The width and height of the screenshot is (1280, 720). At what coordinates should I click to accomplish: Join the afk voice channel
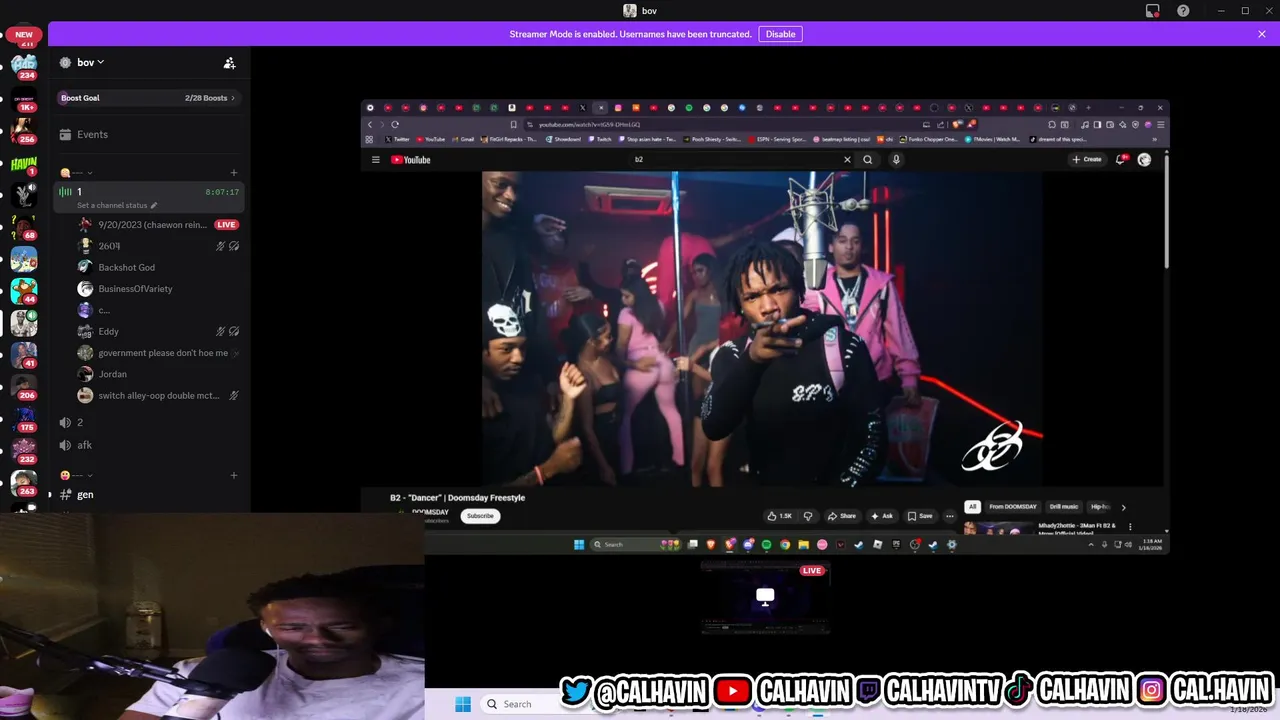coord(148,445)
